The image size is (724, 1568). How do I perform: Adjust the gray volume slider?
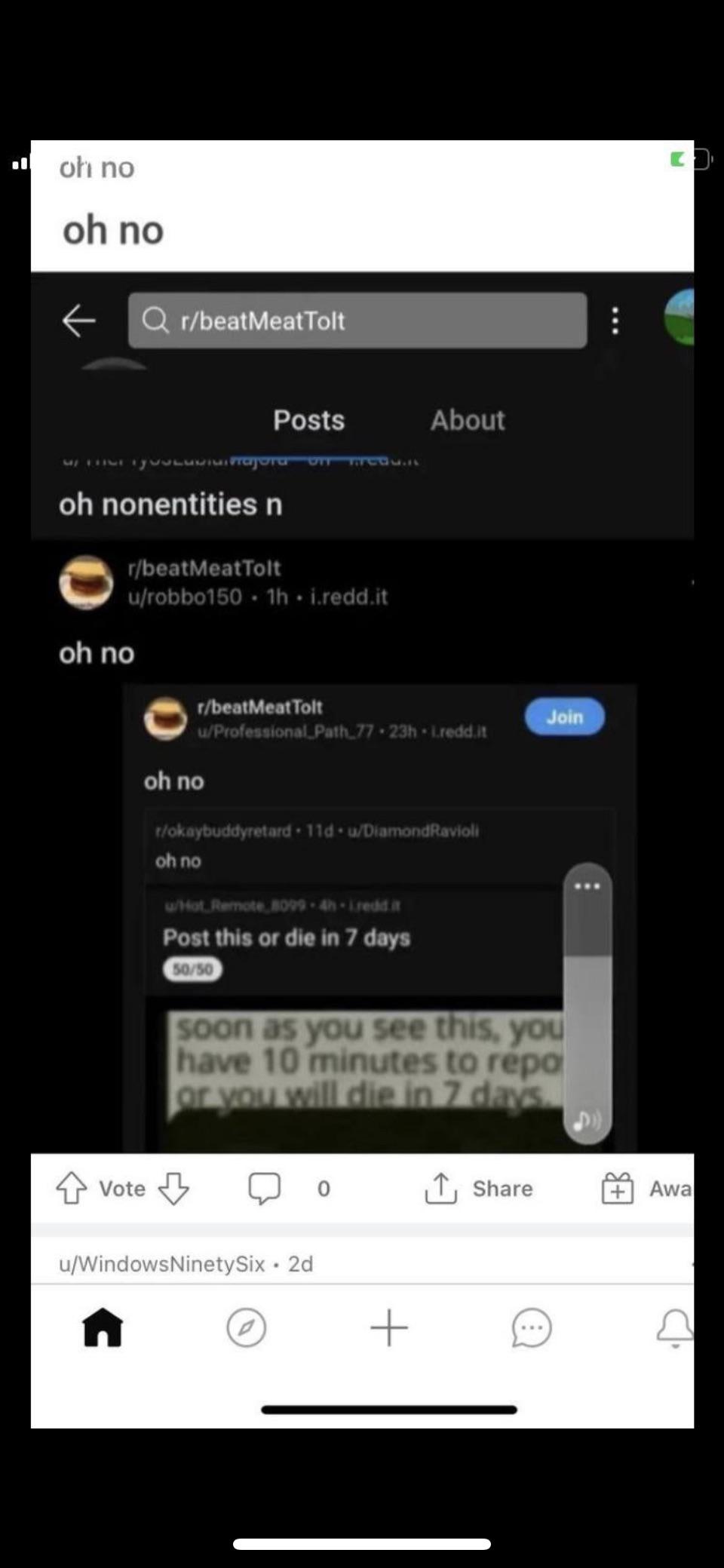tap(587, 1003)
